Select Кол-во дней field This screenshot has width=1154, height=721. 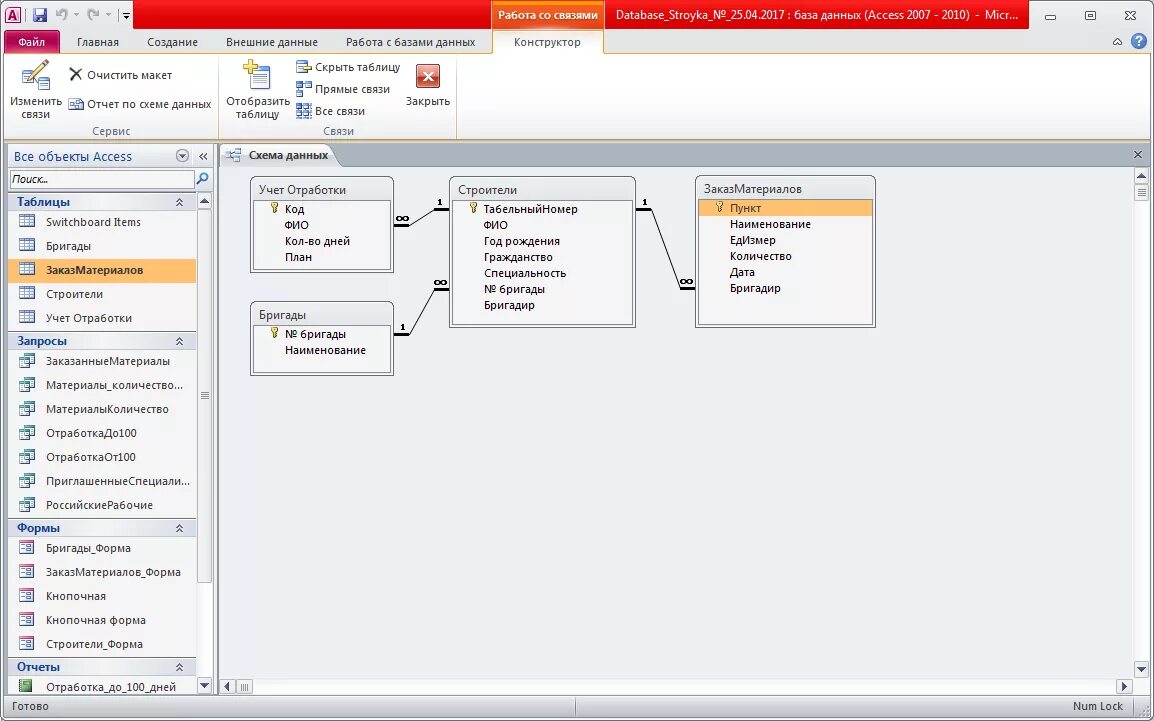317,241
